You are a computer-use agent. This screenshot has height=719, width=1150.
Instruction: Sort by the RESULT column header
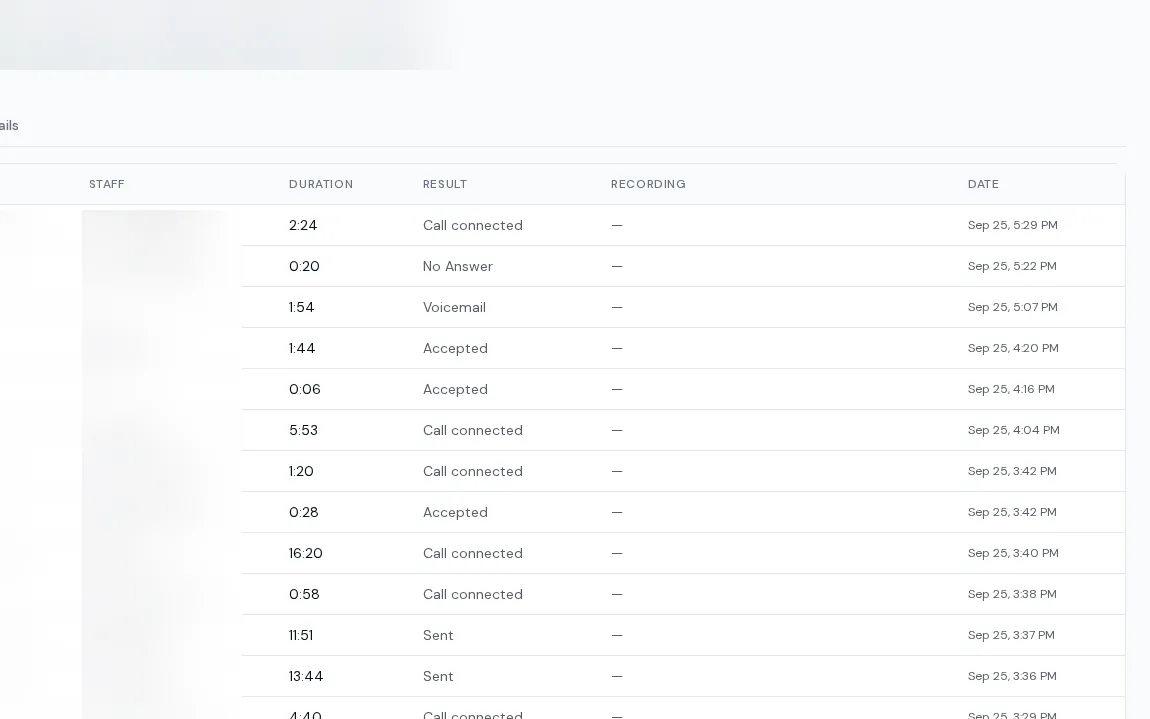coord(444,184)
